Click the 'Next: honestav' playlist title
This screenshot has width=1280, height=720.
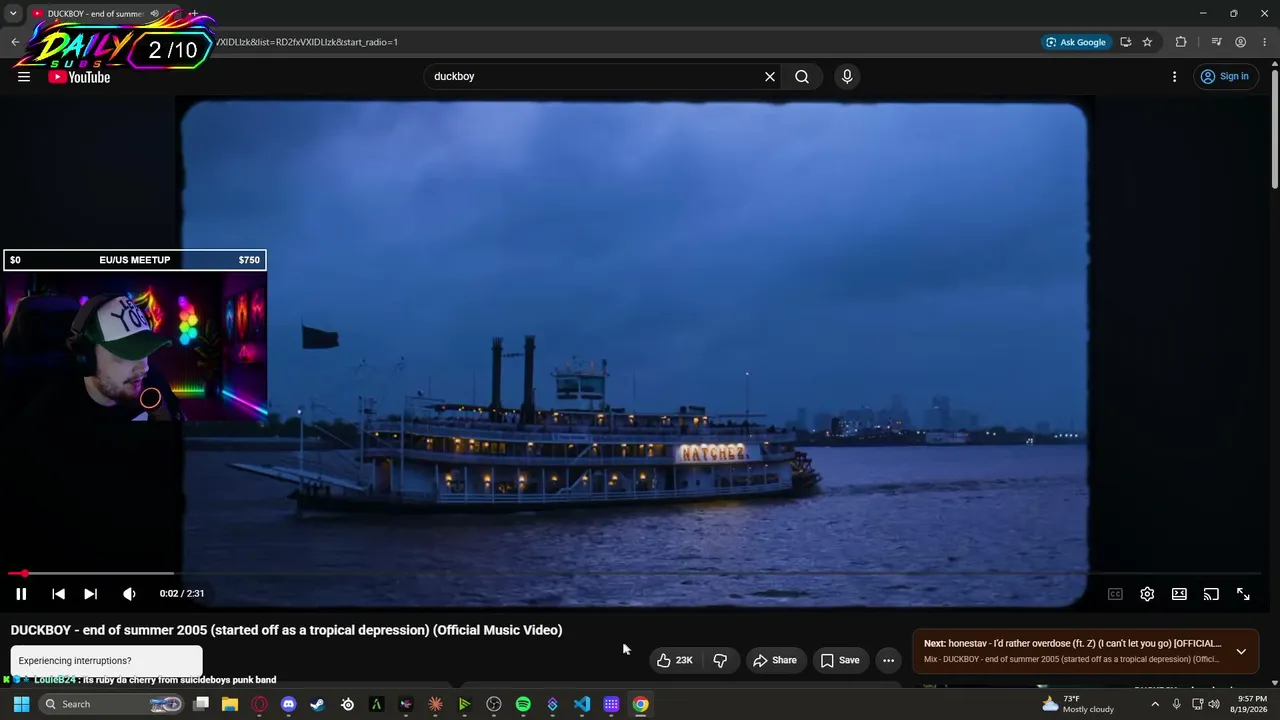[1072, 644]
